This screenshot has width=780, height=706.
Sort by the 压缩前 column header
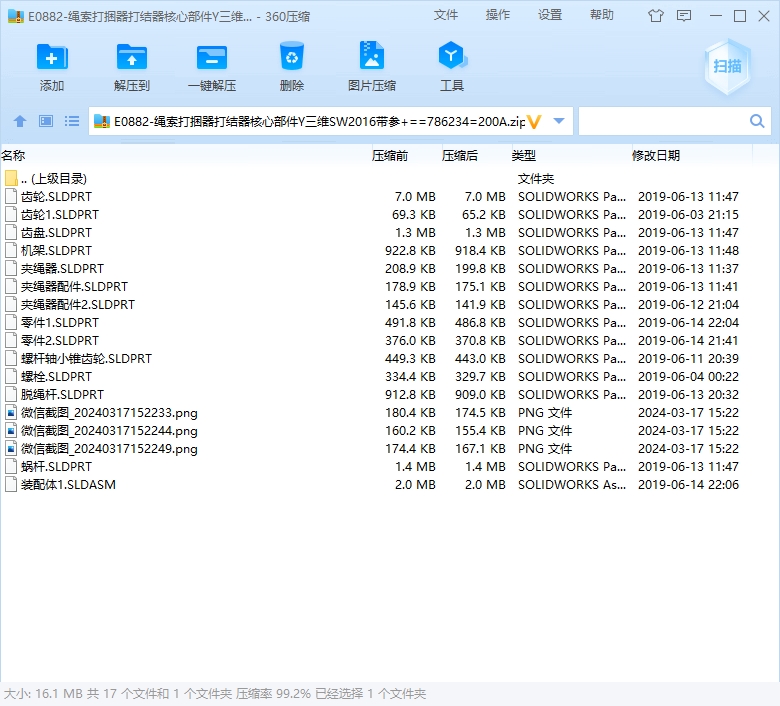tap(390, 156)
